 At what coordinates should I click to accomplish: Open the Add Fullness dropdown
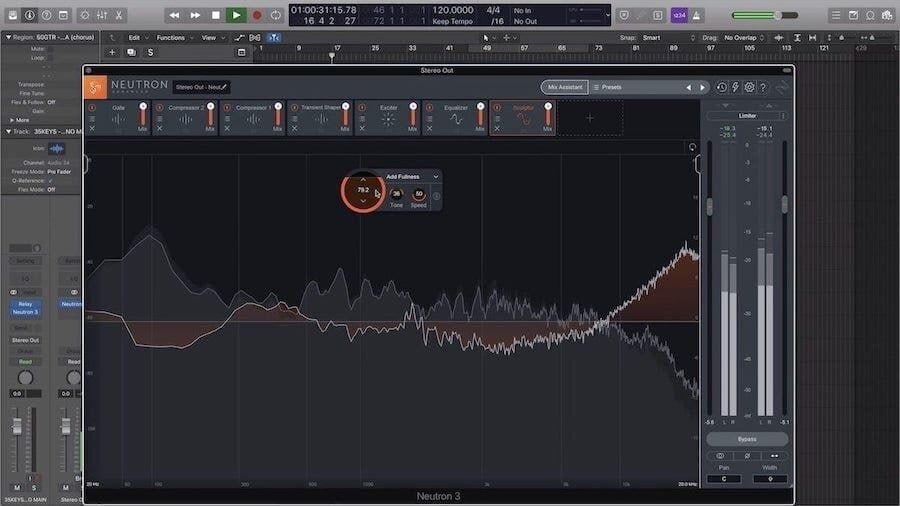[412, 176]
